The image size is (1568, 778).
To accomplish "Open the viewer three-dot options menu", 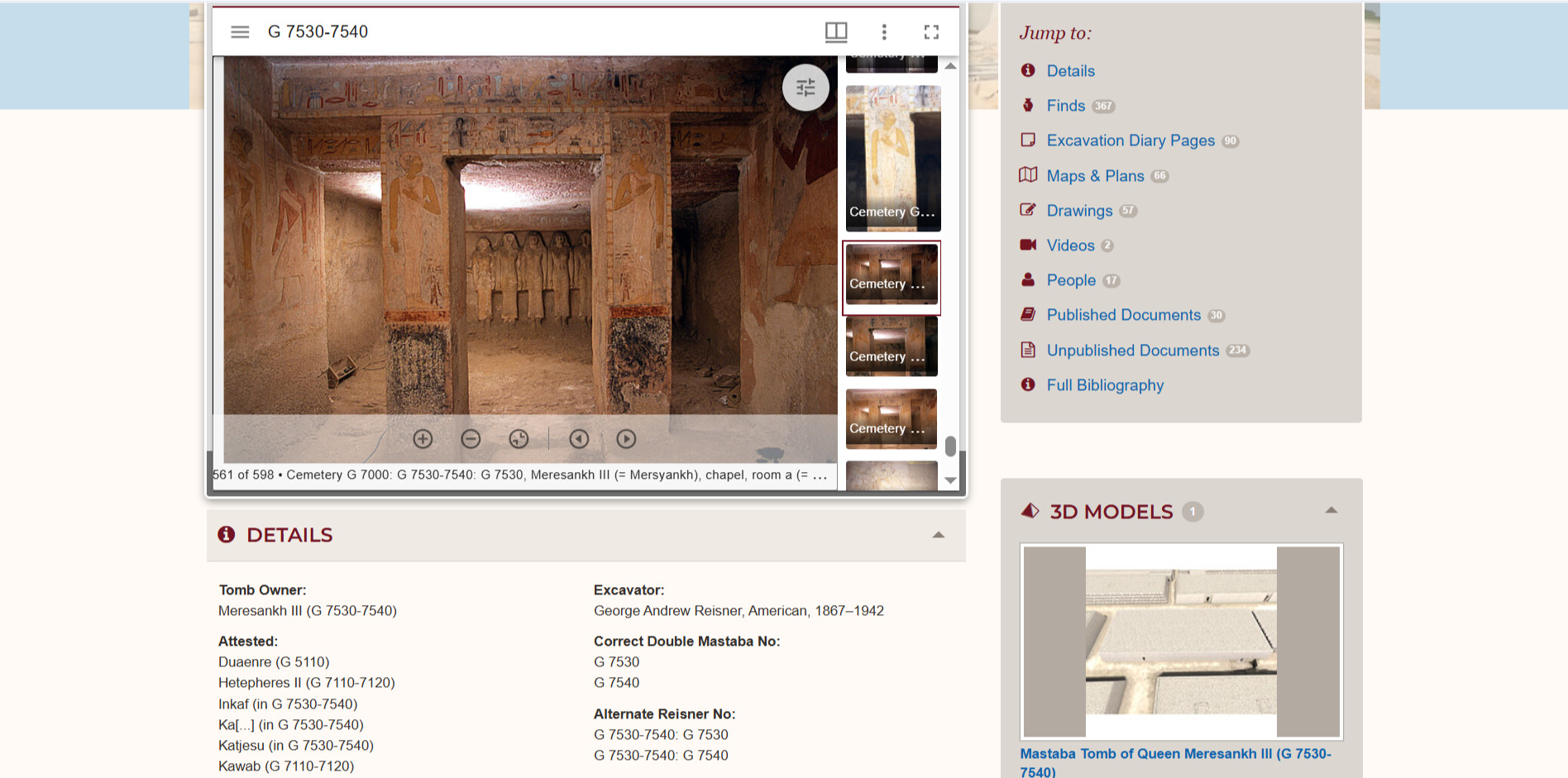I will point(884,32).
